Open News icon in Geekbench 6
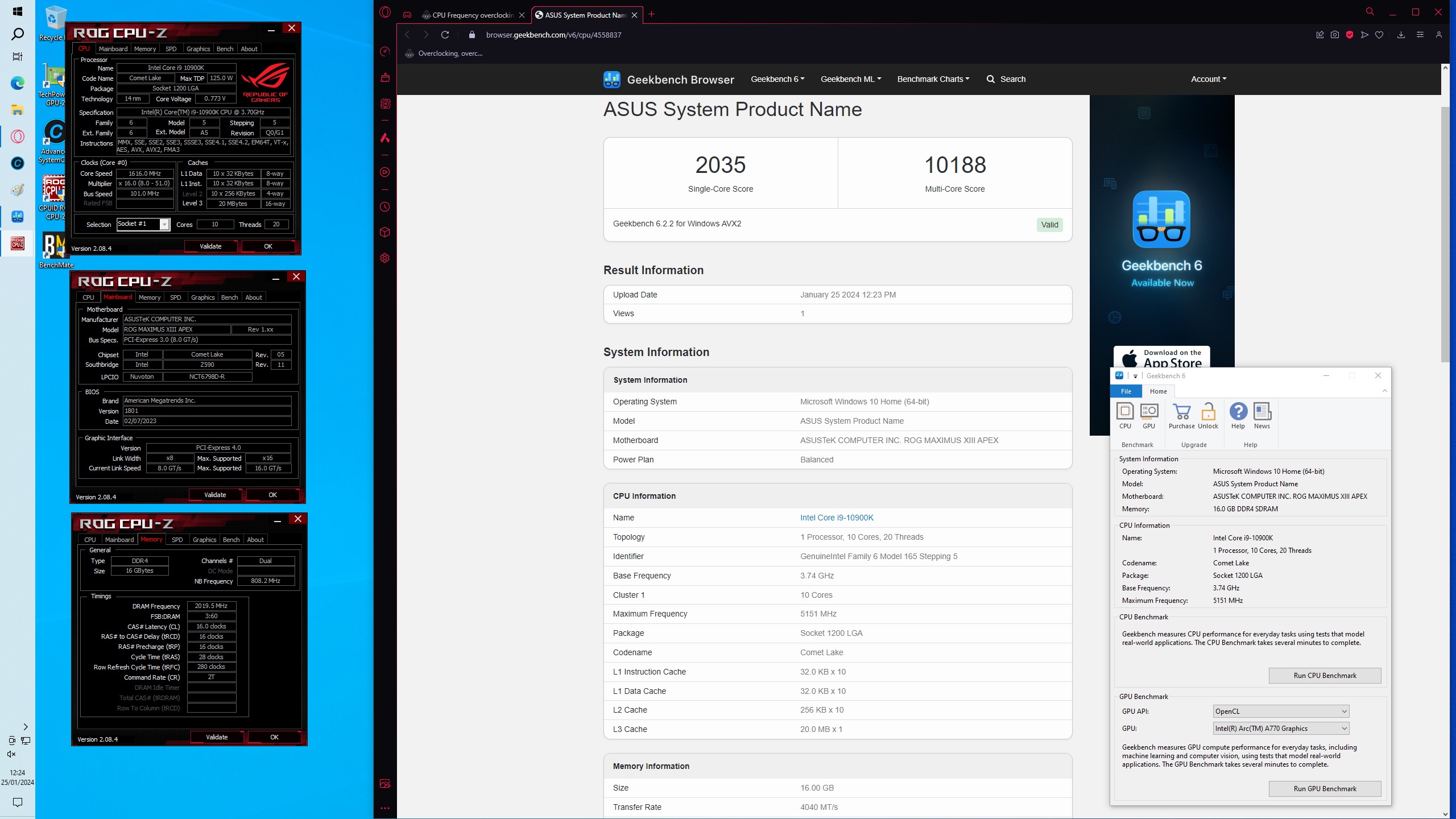Image resolution: width=1456 pixels, height=819 pixels. 1262,416
